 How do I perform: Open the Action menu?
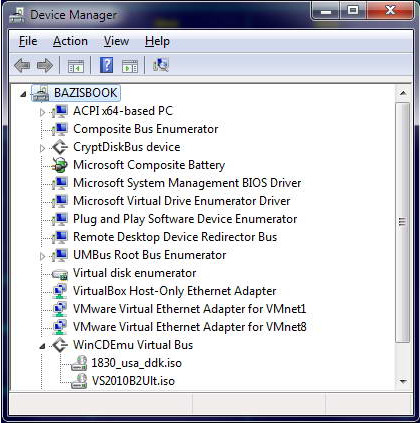tap(70, 41)
